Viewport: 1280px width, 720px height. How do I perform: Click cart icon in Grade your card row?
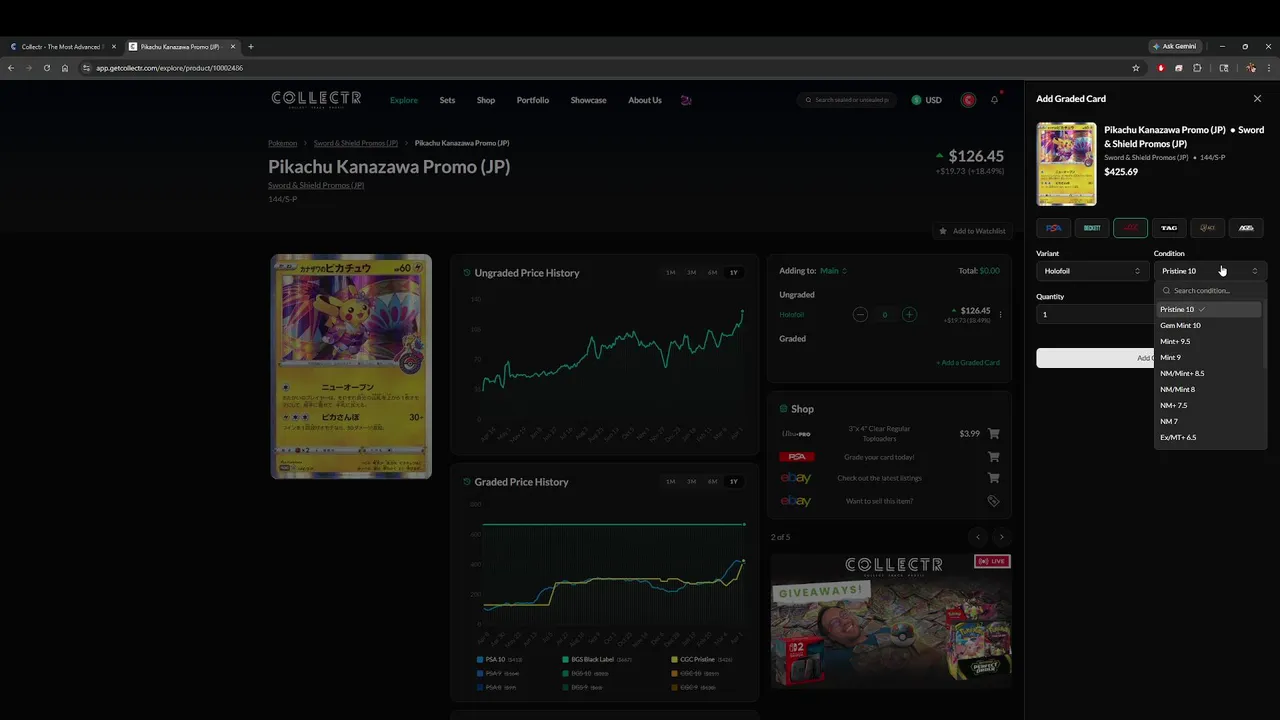[993, 457]
